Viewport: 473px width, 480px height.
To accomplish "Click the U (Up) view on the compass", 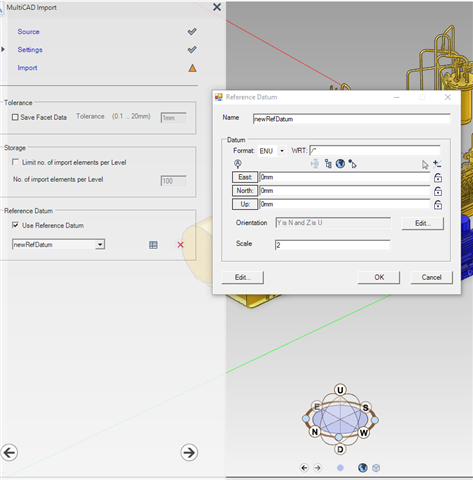I will tap(340, 390).
